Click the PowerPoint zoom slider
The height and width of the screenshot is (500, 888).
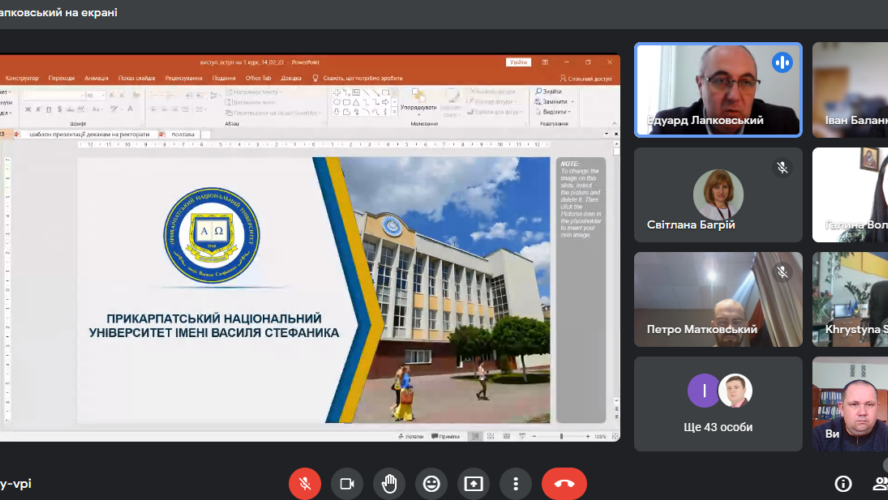click(x=563, y=436)
